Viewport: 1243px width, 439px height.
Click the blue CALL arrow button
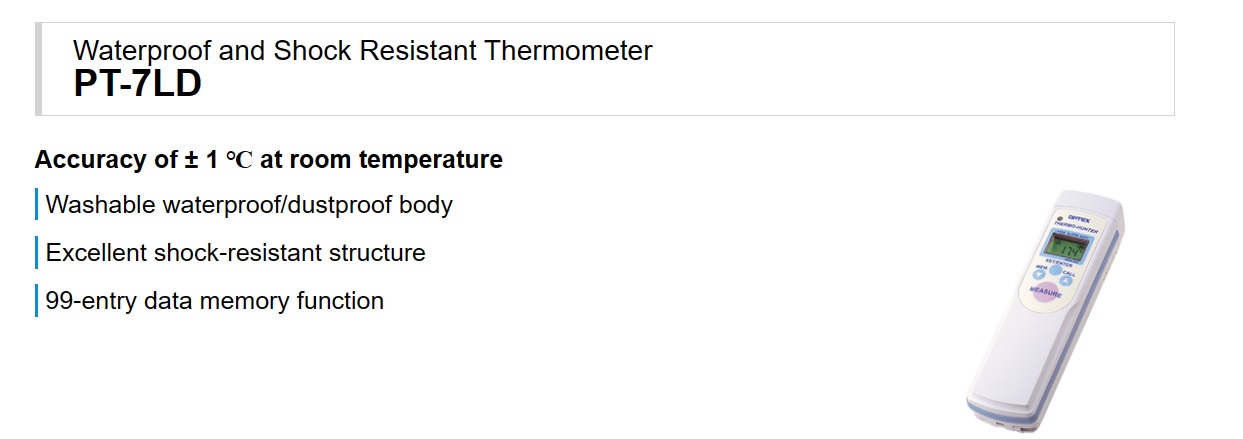1065,281
